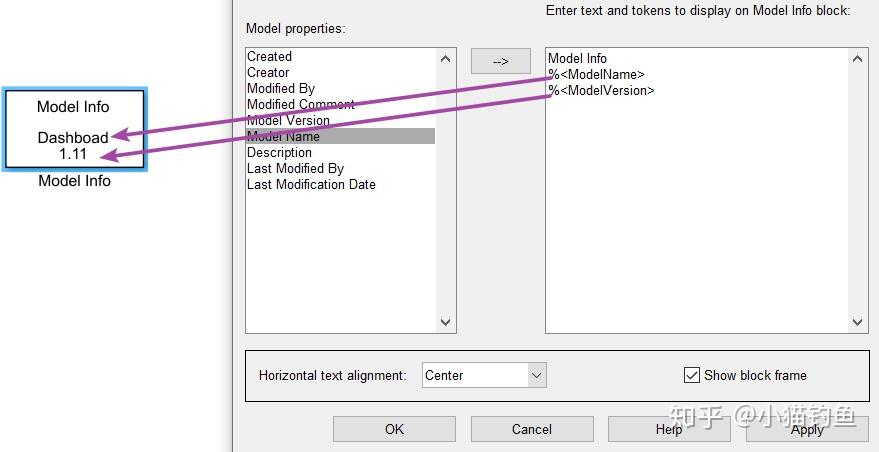Select the Model Info block on canvas
This screenshot has width=879, height=452.
74,129
